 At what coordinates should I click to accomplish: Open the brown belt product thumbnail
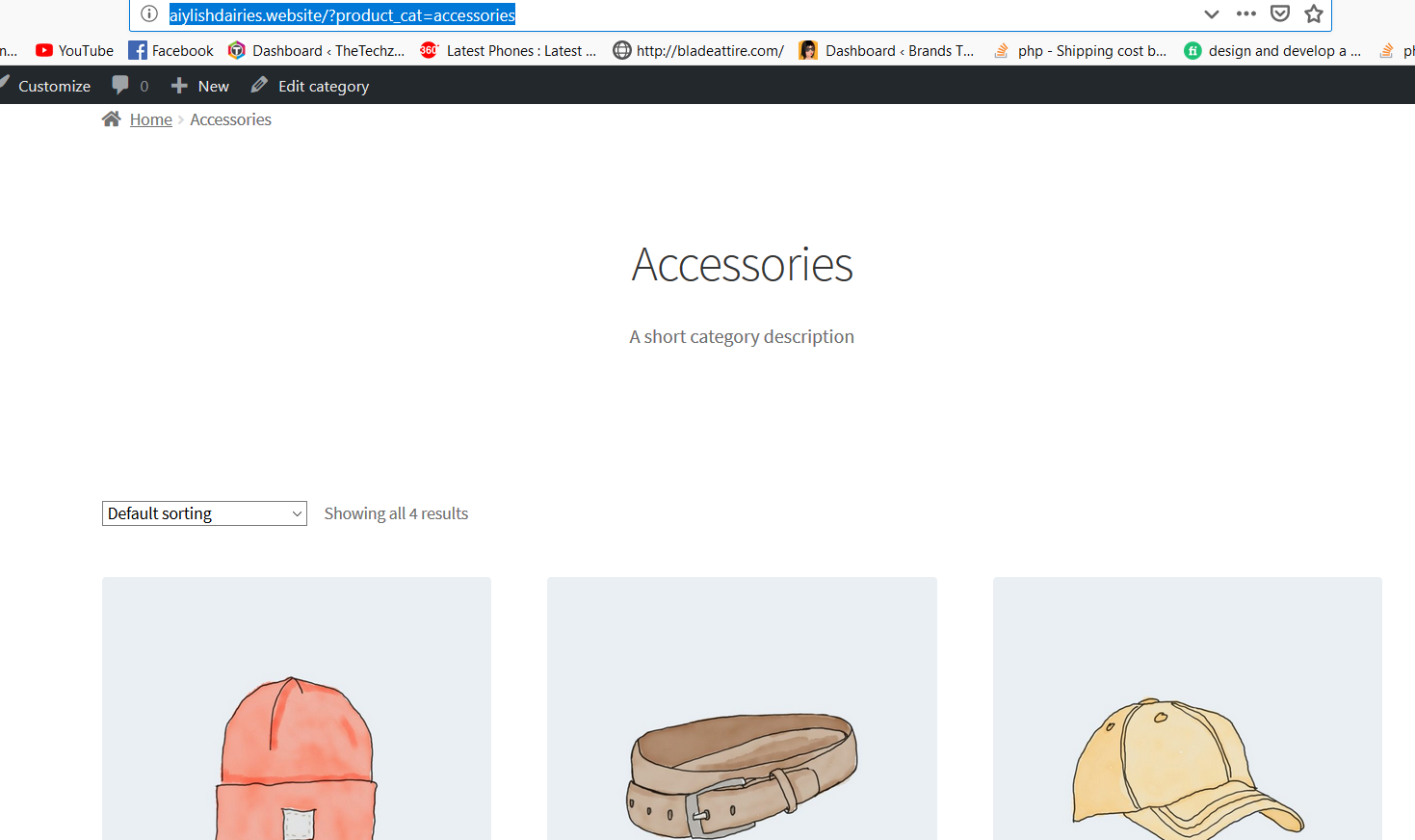click(742, 709)
